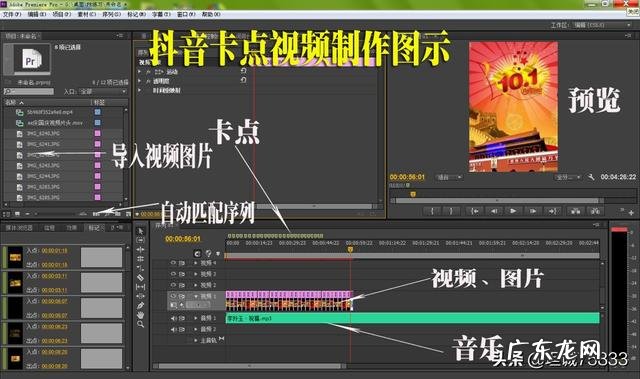Switch project panel to list view
This screenshot has width=640, height=379.
(x=7, y=213)
